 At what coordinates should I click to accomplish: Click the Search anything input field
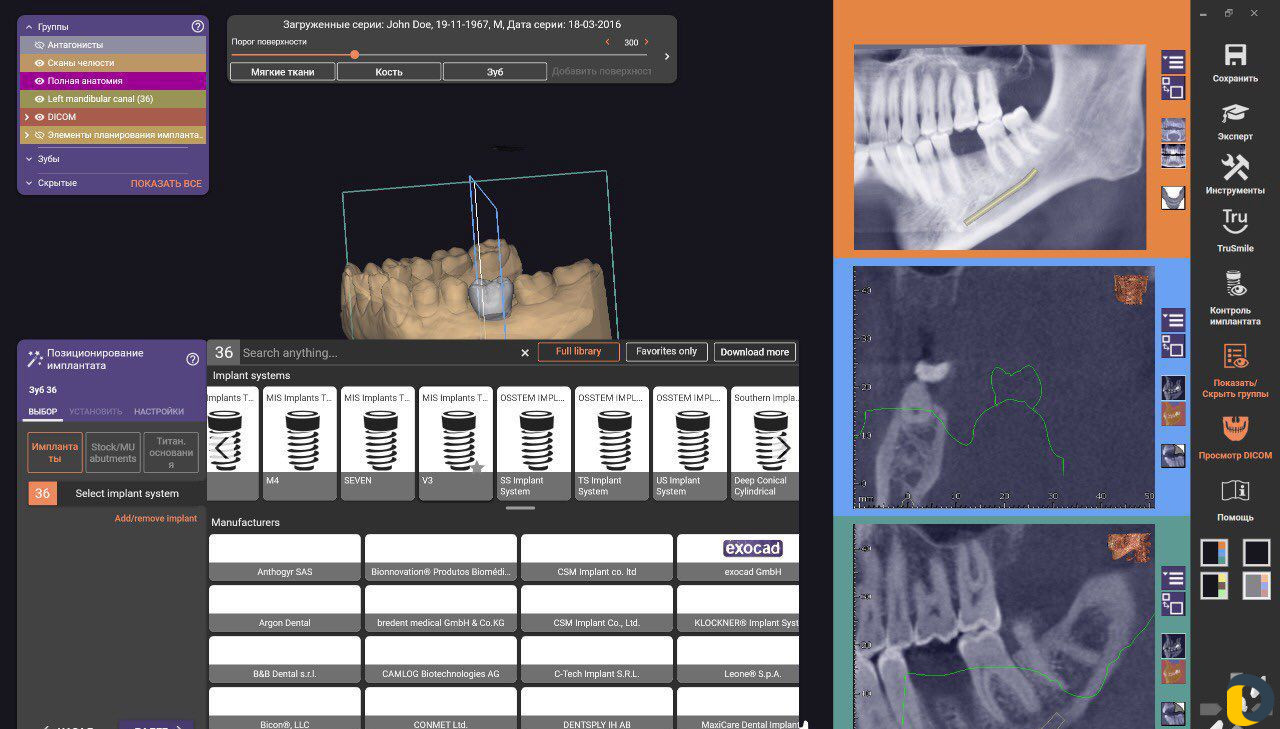pos(379,353)
